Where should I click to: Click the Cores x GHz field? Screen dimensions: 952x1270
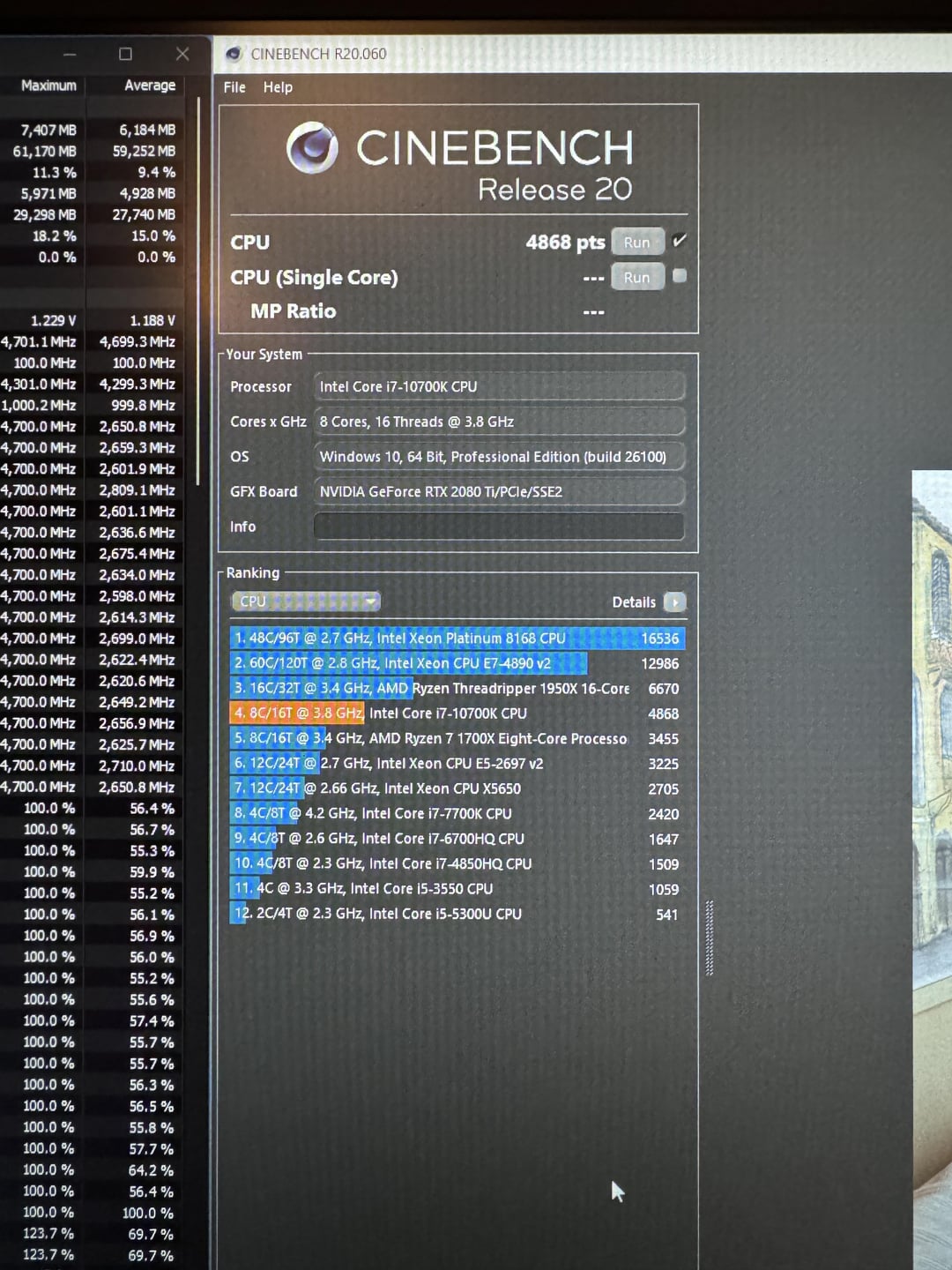click(500, 422)
